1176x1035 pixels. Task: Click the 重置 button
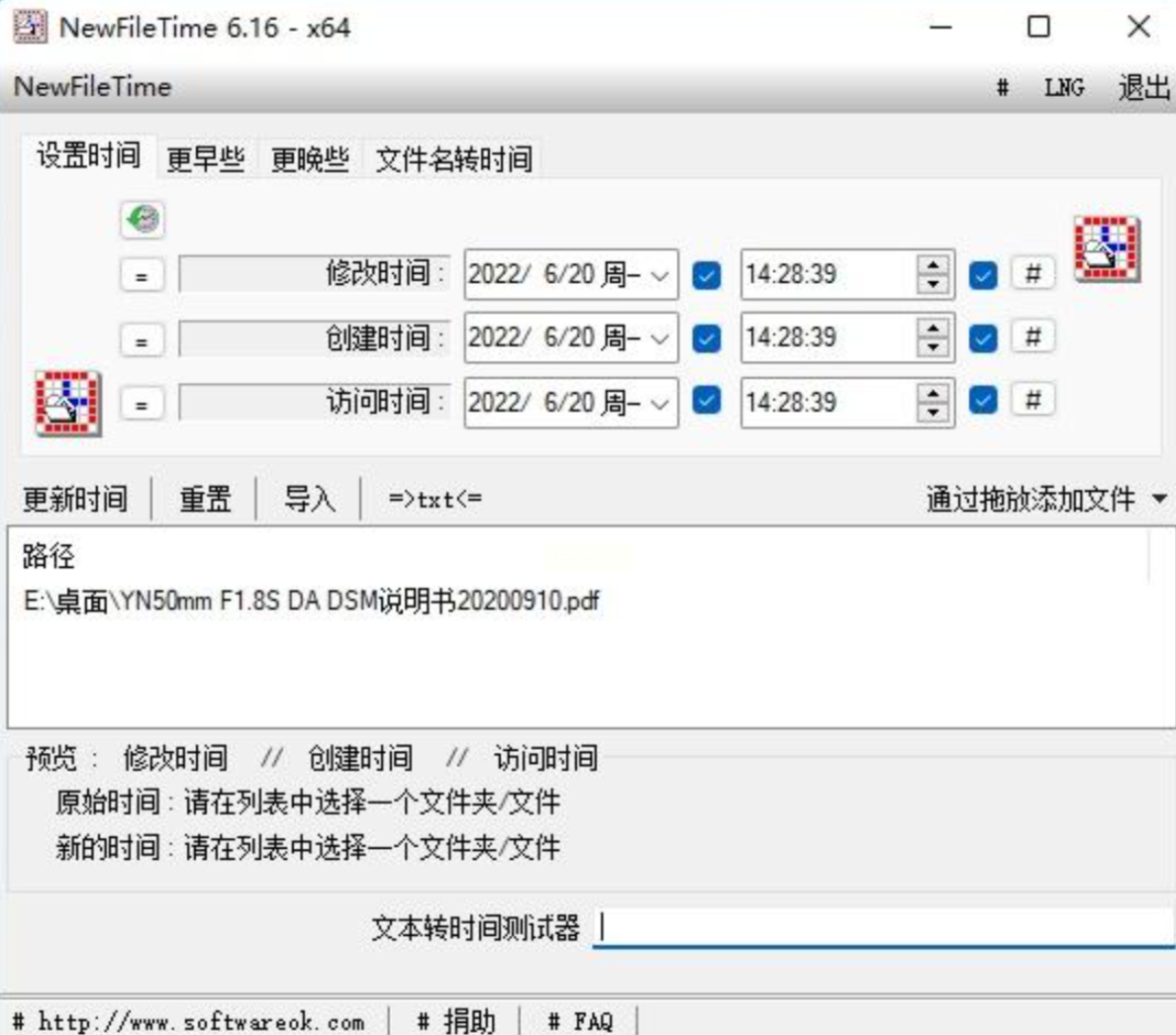[x=205, y=499]
